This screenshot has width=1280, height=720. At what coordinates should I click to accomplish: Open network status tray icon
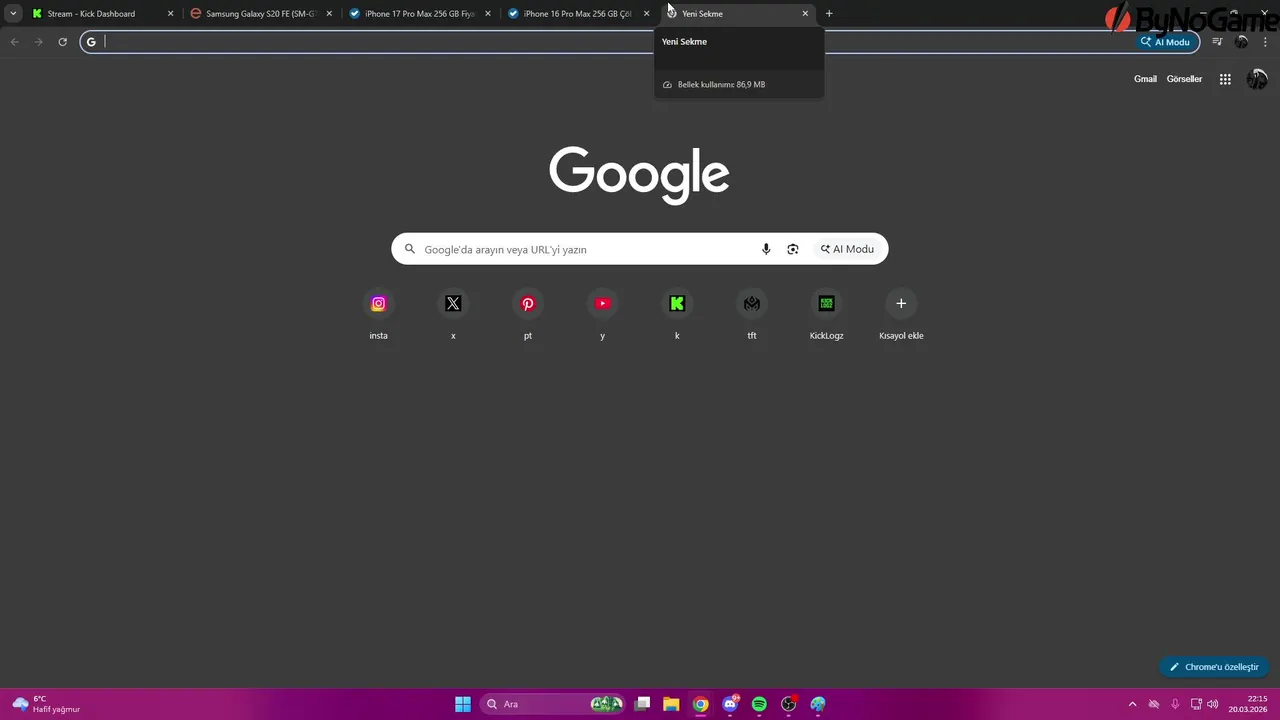coord(1196,704)
